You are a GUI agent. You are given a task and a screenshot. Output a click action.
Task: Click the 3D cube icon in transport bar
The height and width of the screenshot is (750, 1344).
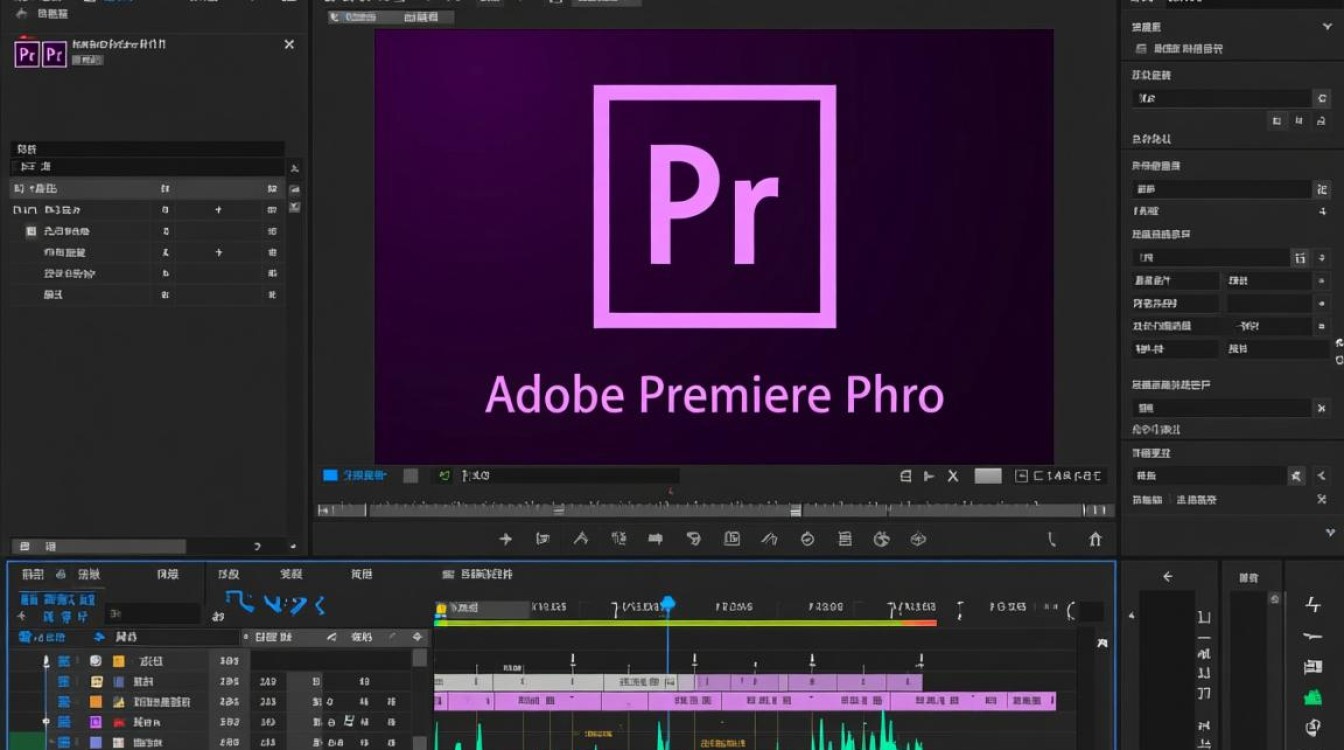918,539
